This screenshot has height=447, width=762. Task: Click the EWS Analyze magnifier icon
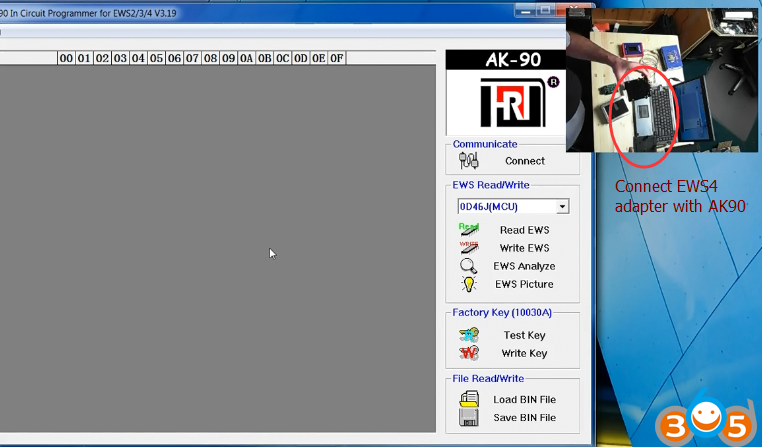pyautogui.click(x=468, y=266)
